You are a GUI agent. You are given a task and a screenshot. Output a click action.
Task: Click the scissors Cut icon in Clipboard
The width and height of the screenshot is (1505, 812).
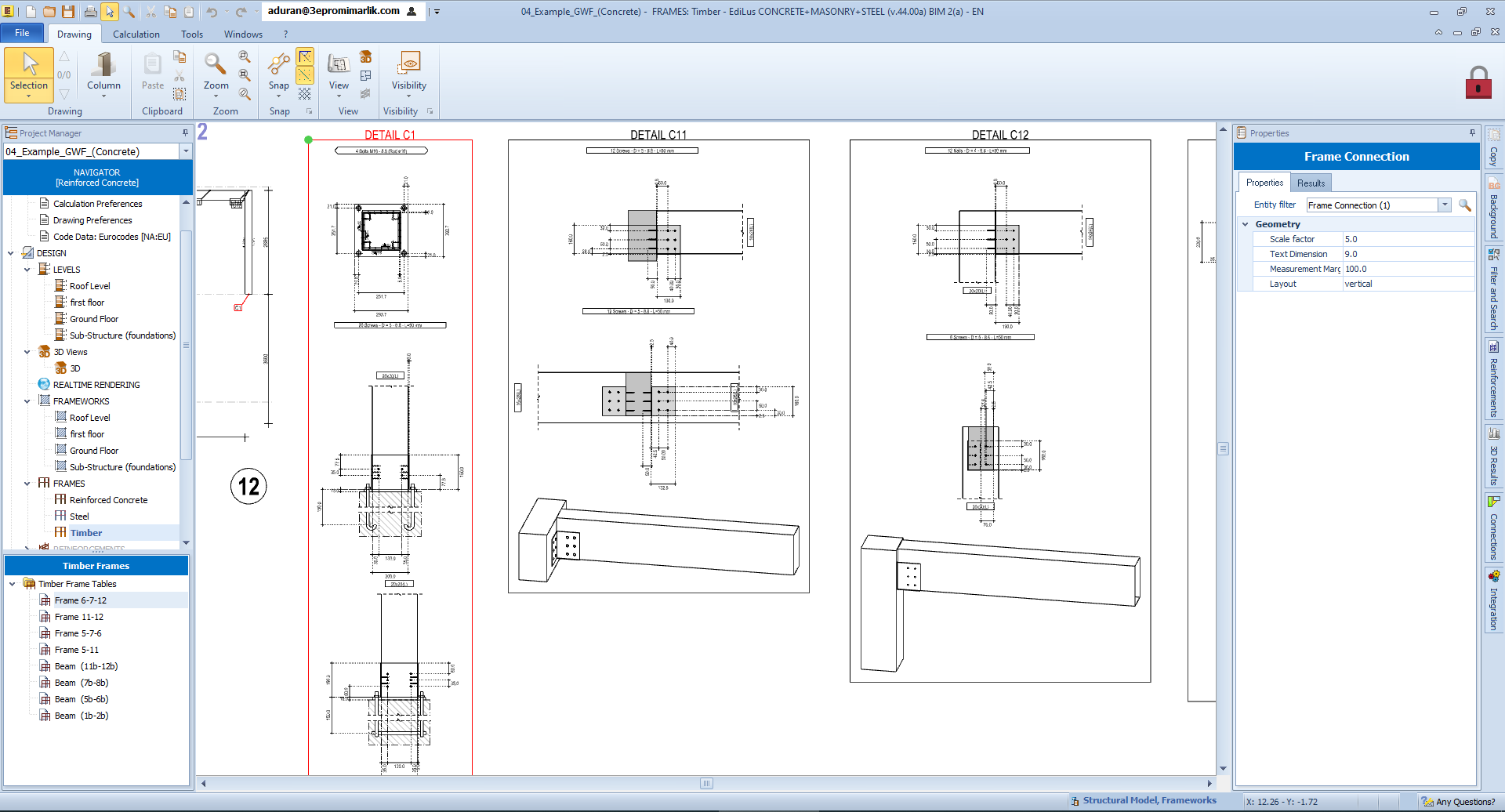point(180,74)
